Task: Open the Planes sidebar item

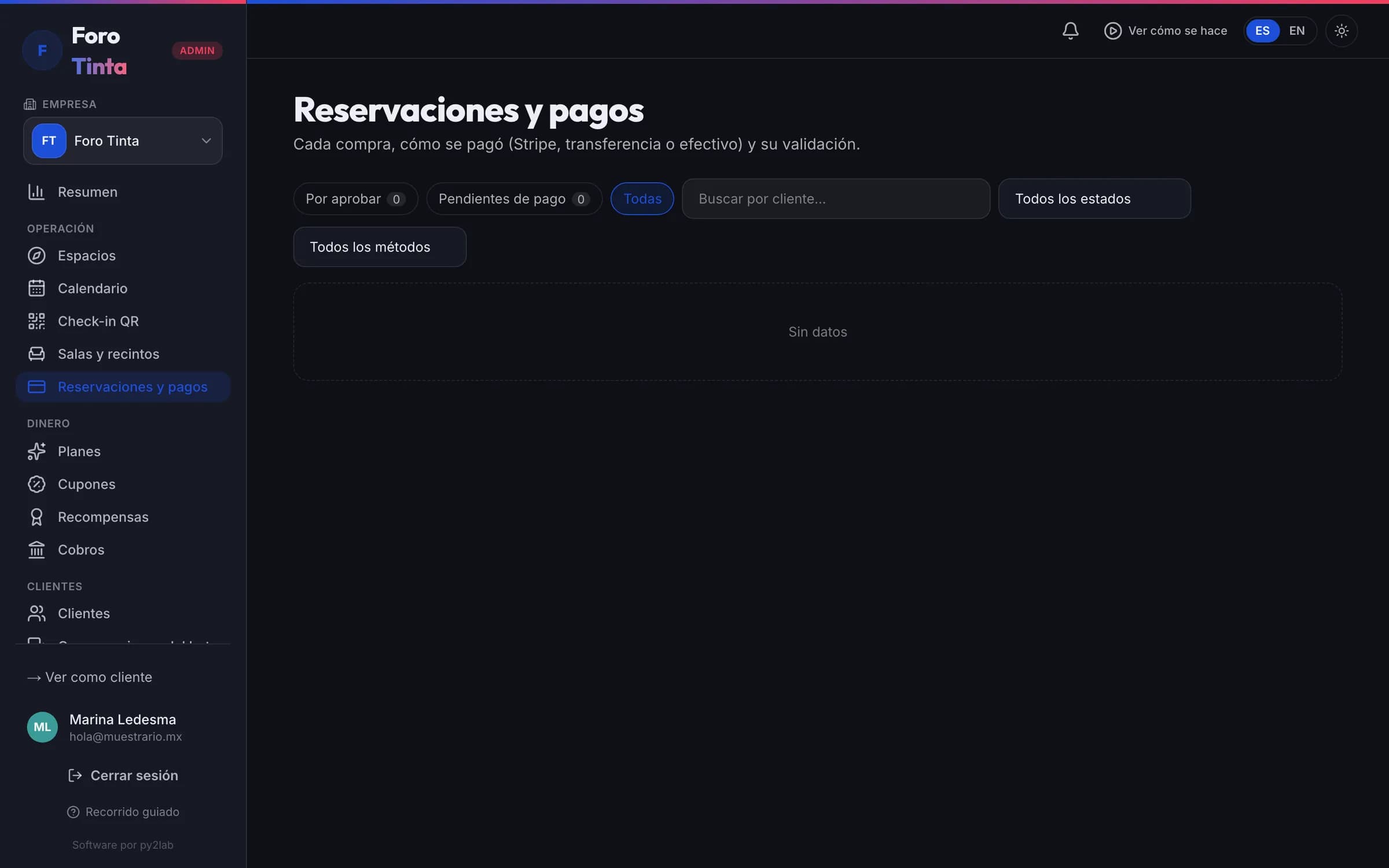Action: tap(123, 451)
